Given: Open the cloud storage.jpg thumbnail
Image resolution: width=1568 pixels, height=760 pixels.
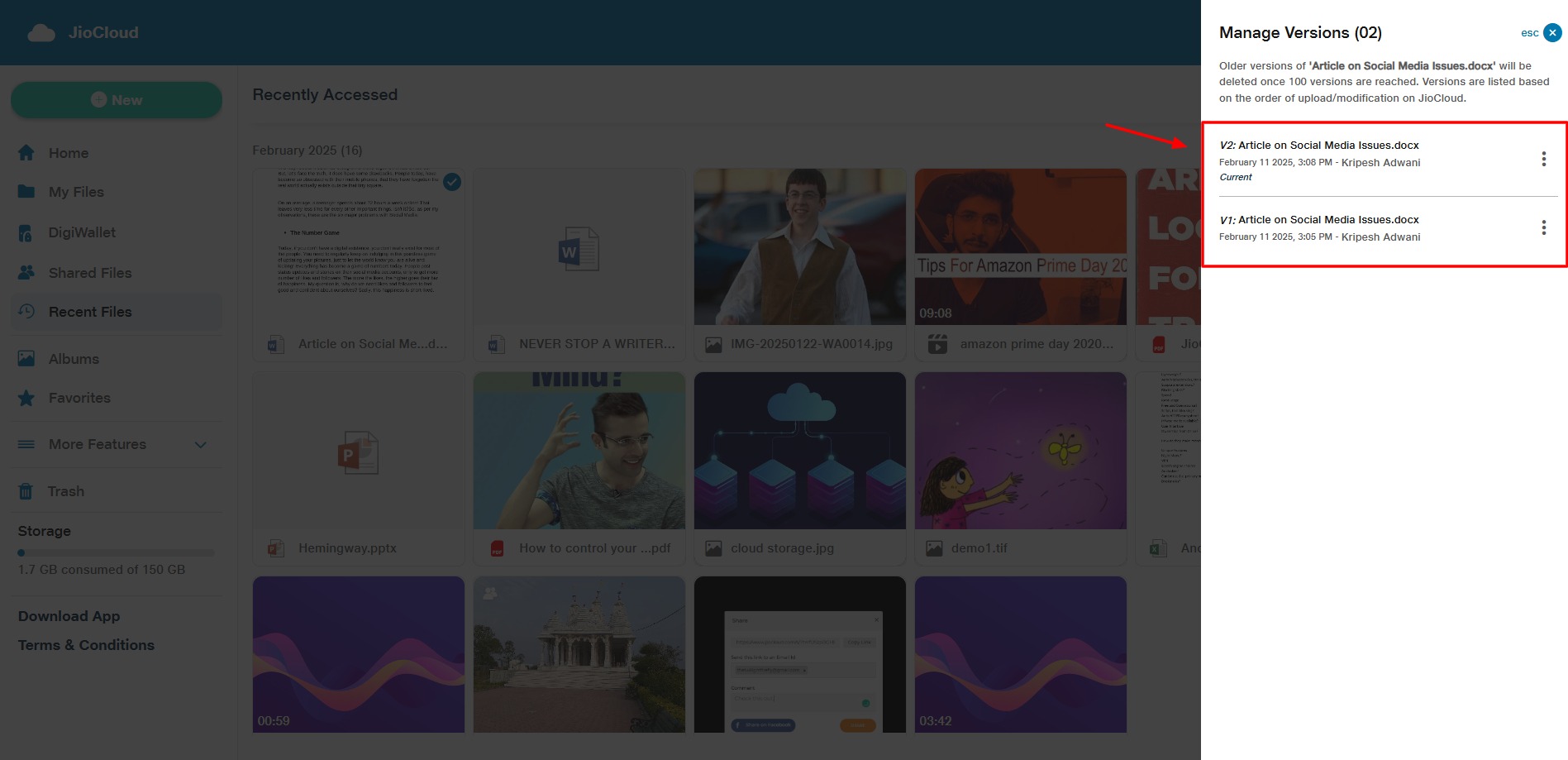Looking at the screenshot, I should [x=799, y=451].
